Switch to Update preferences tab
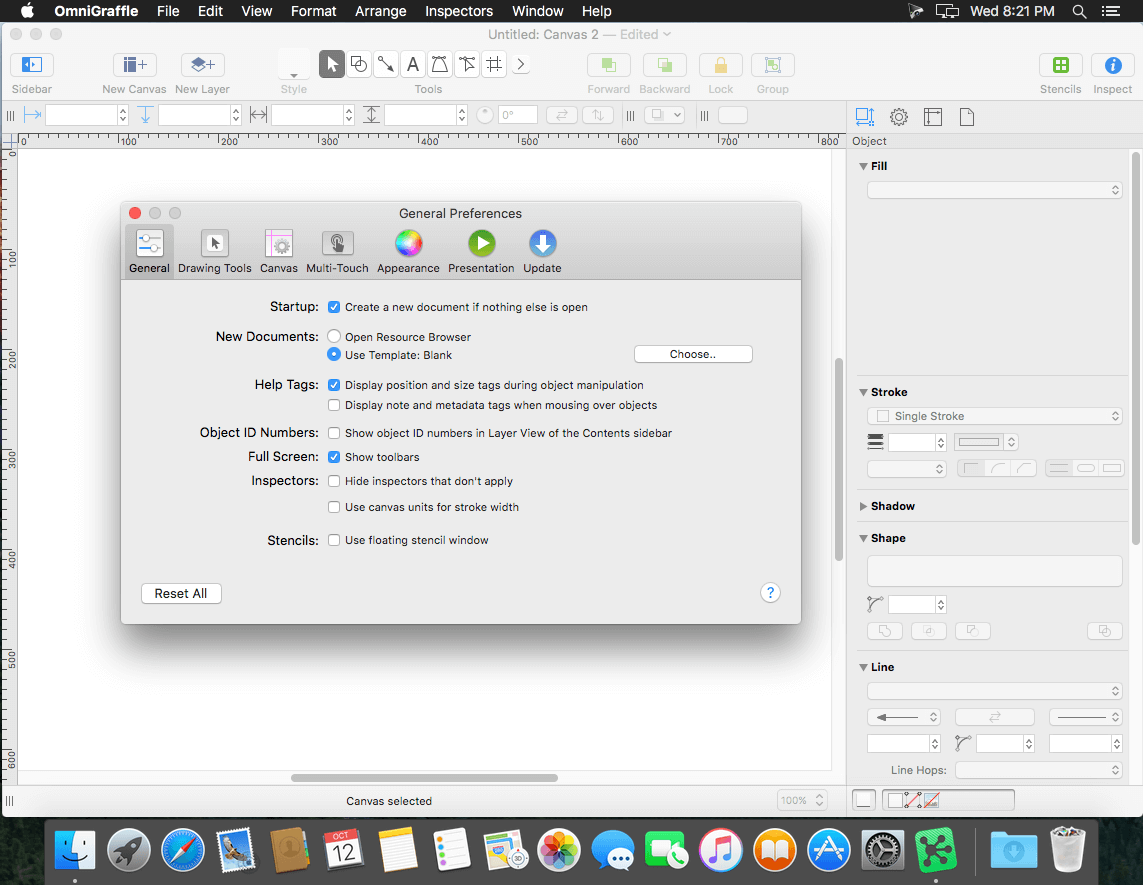This screenshot has width=1143, height=885. pyautogui.click(x=542, y=252)
